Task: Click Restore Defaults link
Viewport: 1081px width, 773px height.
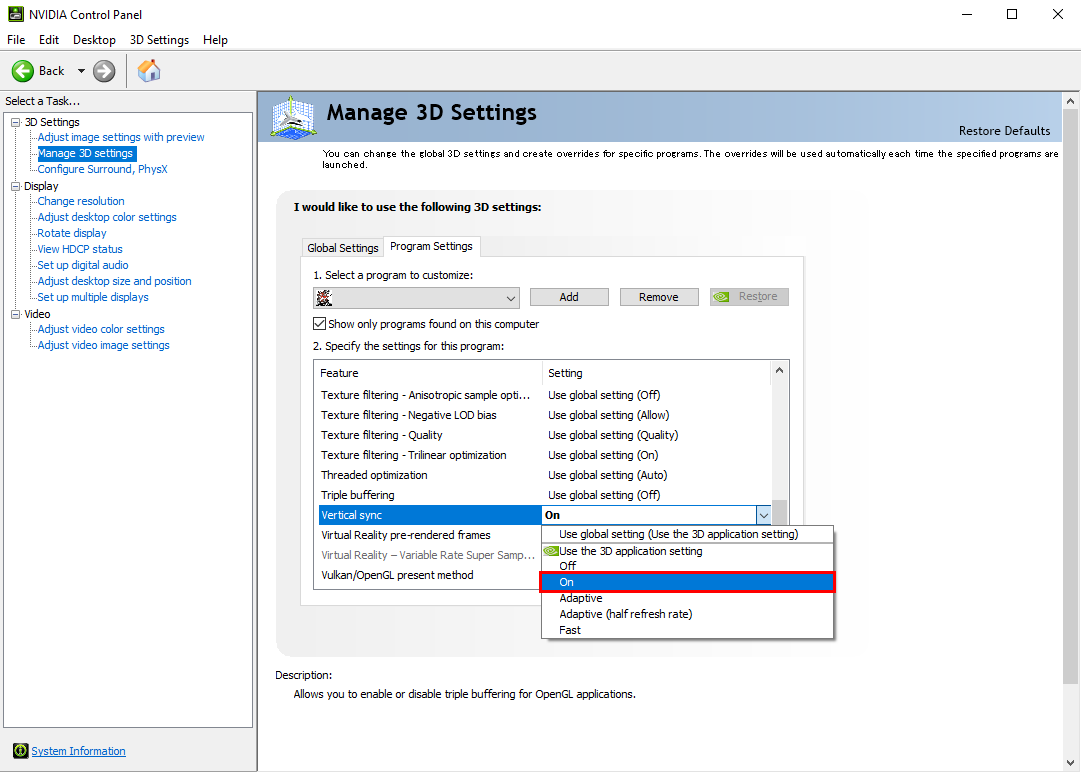Action: [x=1004, y=131]
